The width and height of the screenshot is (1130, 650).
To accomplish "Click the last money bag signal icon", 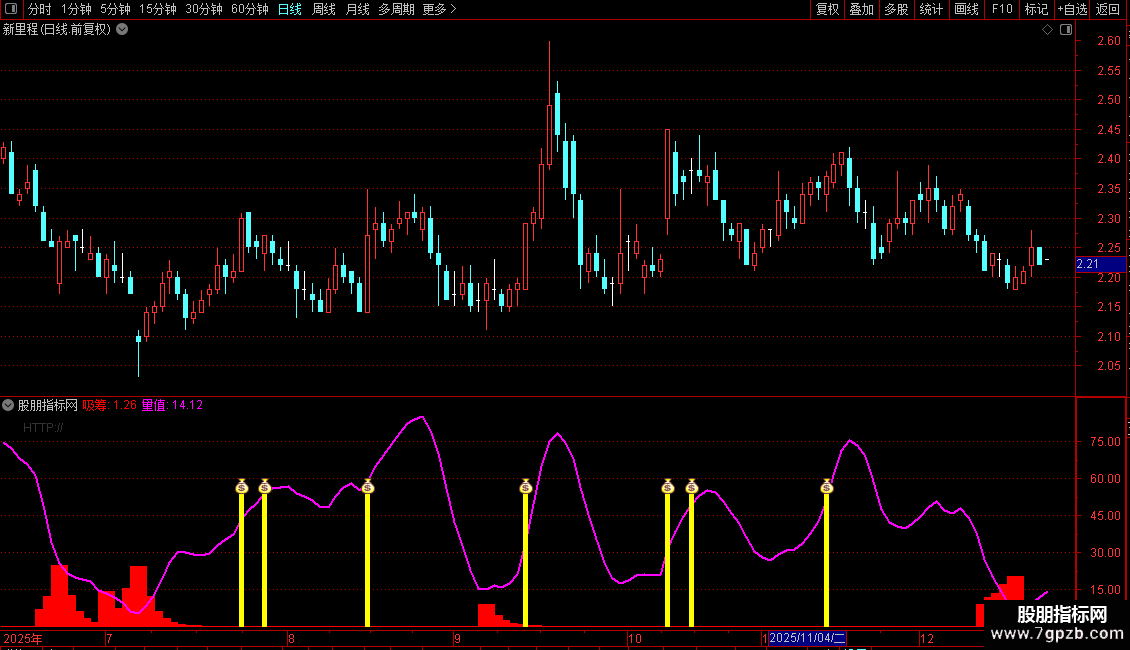I will pos(827,486).
